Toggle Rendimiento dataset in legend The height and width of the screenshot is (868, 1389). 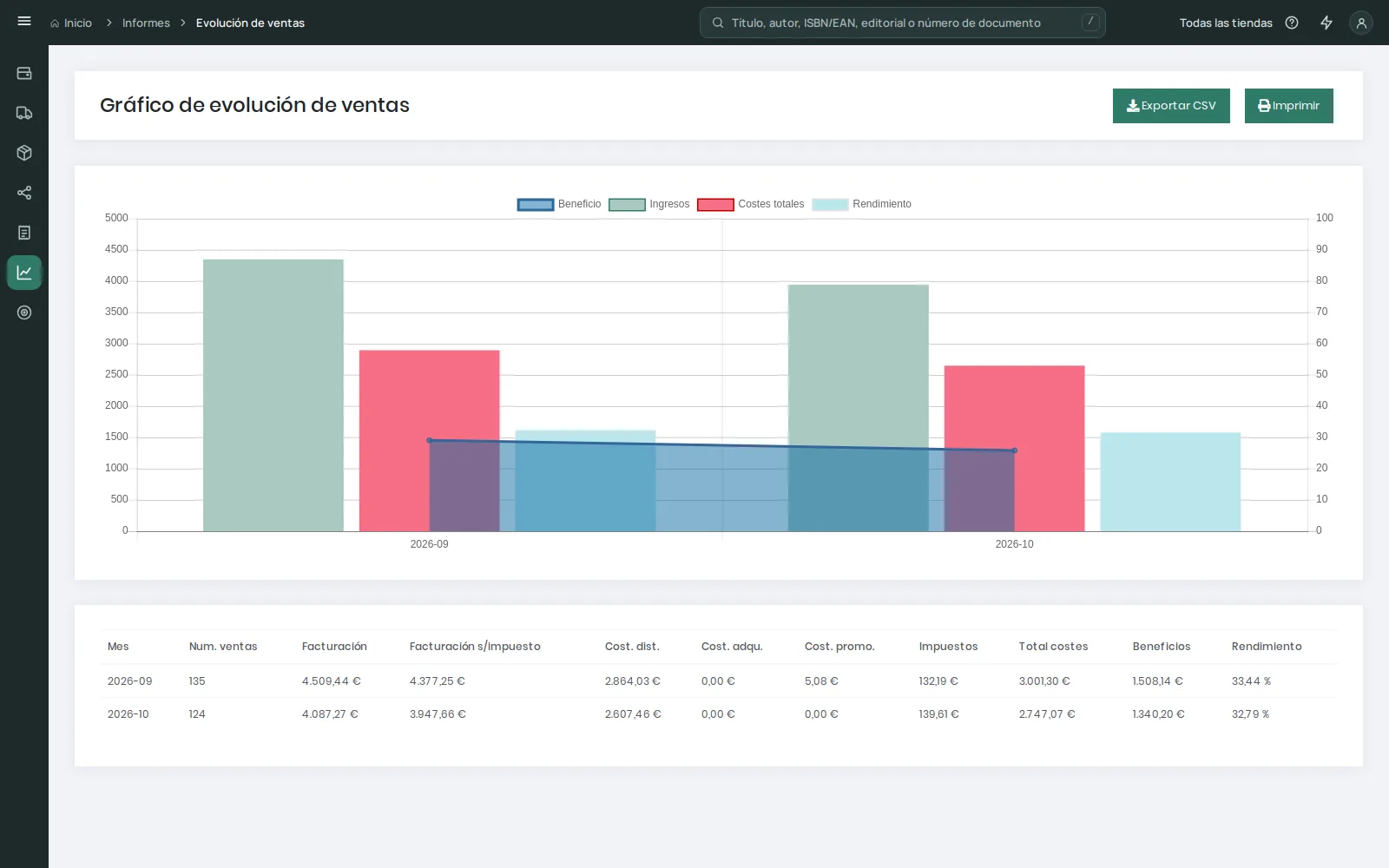[862, 204]
